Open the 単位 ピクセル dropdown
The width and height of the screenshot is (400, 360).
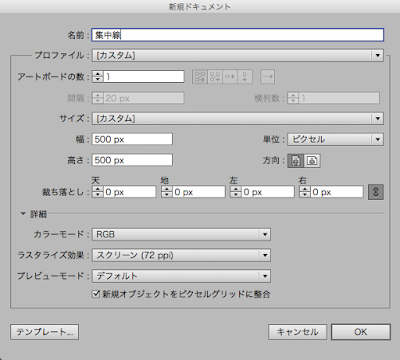[336, 139]
